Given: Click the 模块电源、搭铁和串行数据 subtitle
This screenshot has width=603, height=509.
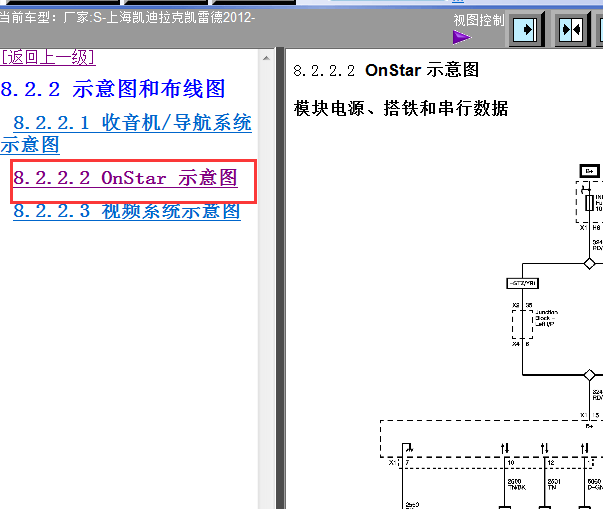Looking at the screenshot, I should (x=401, y=108).
